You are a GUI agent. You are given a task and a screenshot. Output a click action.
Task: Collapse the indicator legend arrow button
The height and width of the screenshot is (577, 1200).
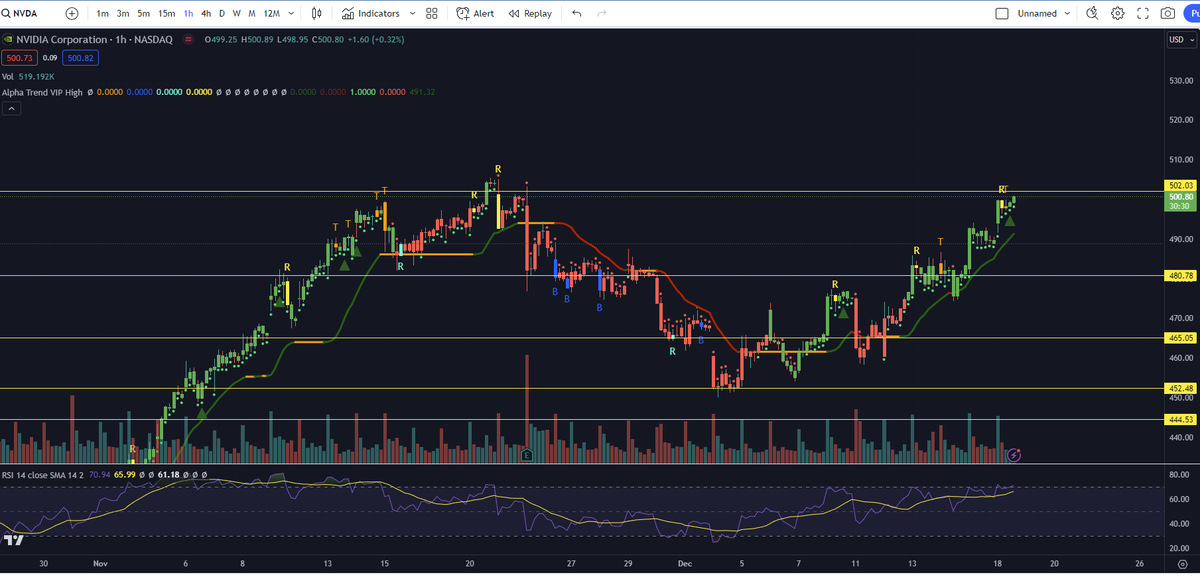click(12, 109)
